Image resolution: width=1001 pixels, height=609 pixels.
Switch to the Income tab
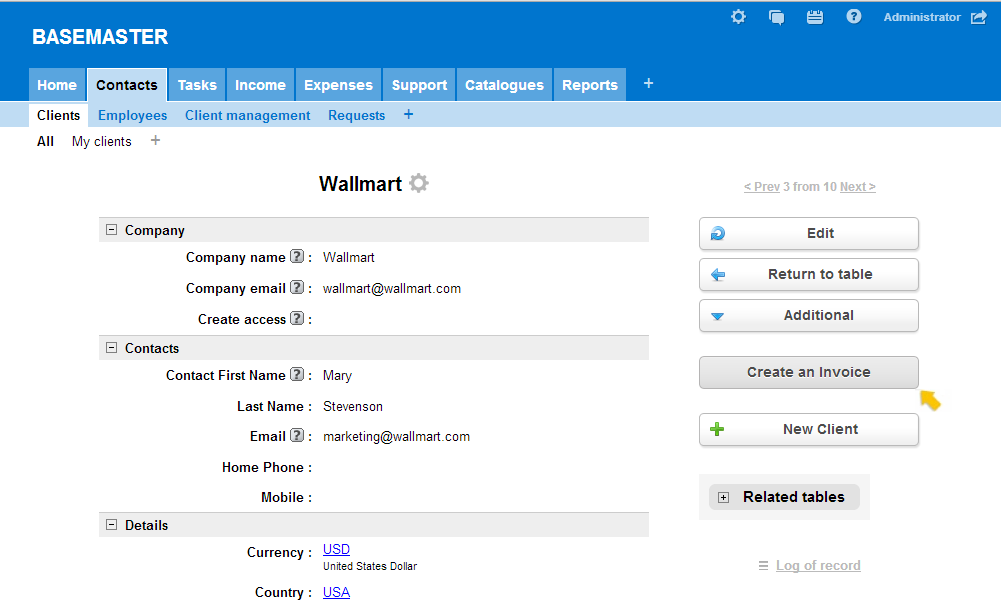click(x=260, y=85)
